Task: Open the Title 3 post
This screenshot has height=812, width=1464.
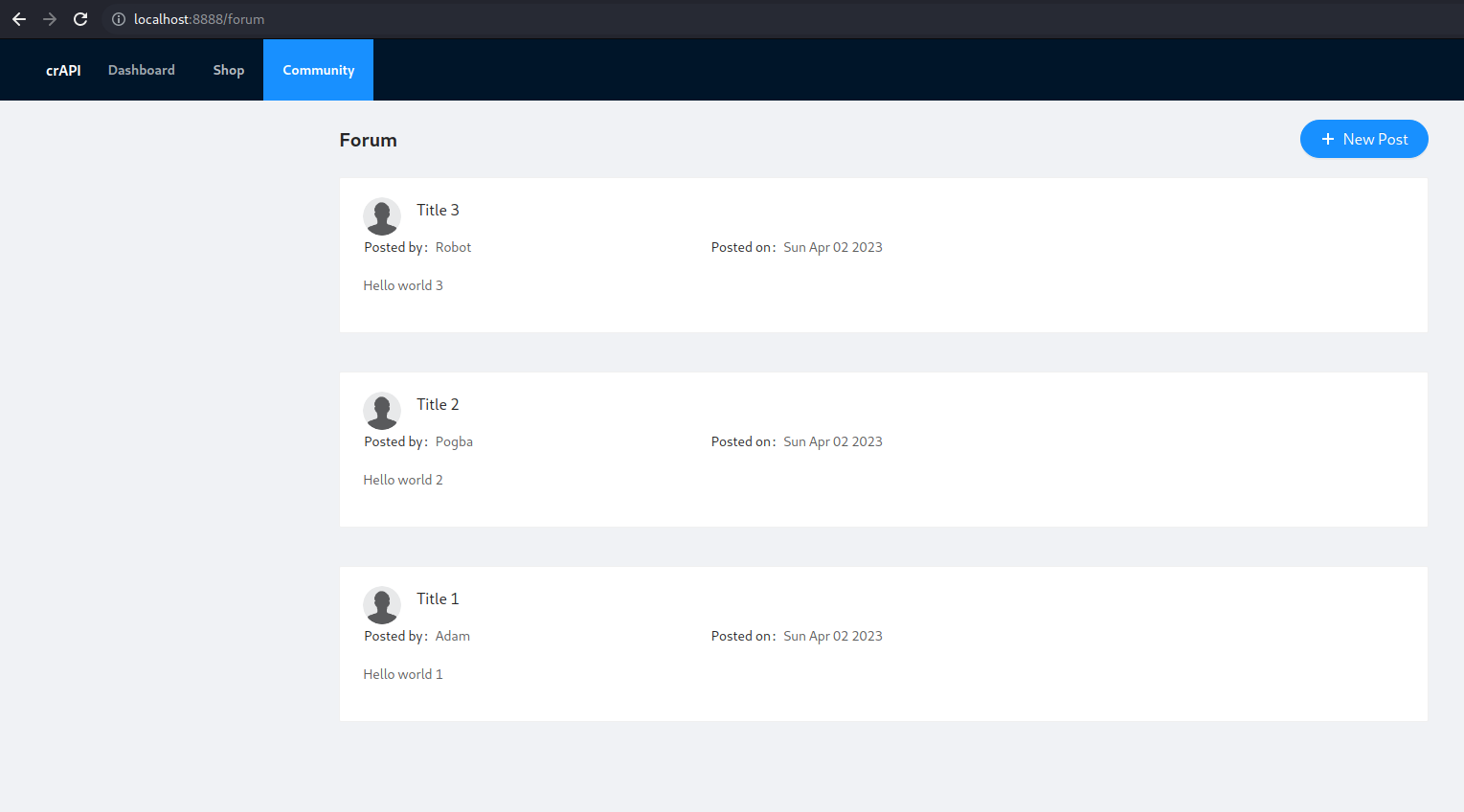Action: 438,210
